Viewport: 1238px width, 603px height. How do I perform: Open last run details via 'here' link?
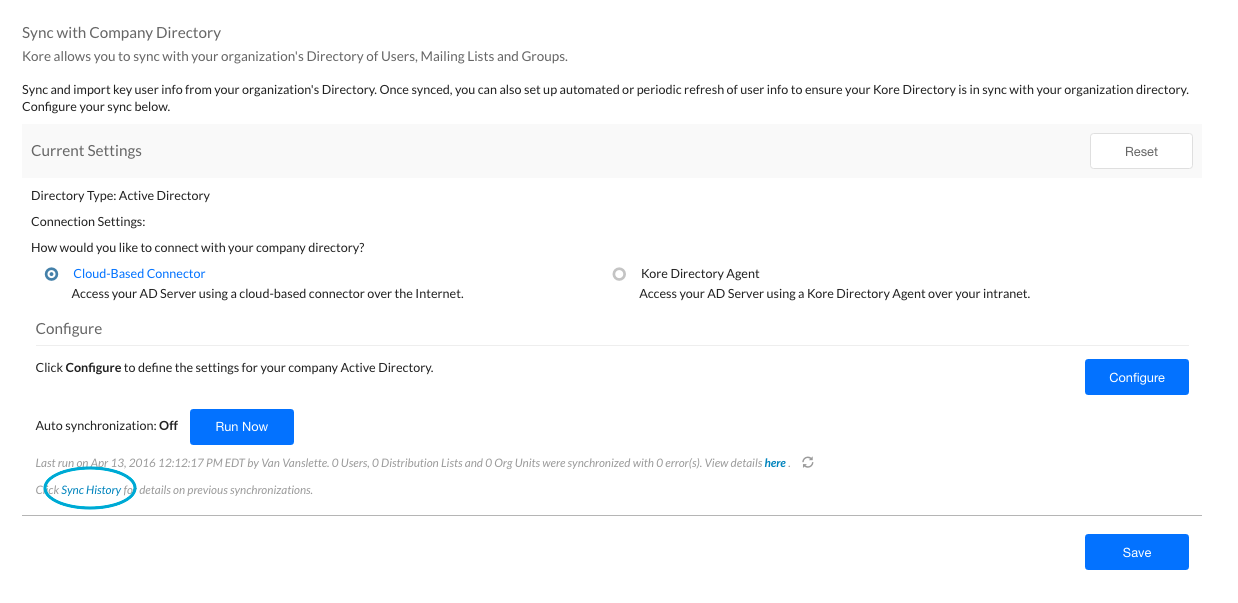click(x=775, y=463)
